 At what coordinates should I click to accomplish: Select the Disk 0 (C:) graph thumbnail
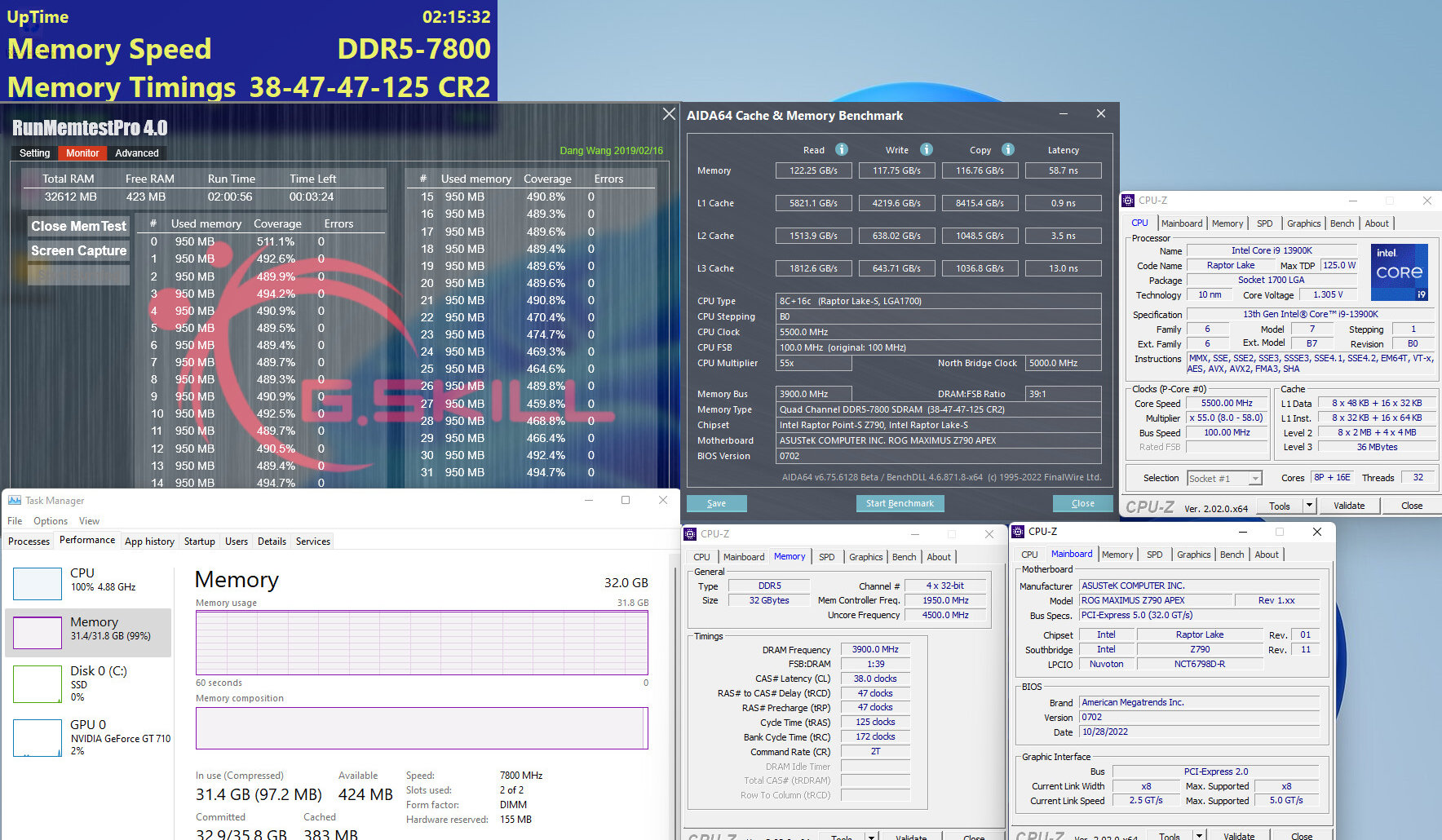pos(38,683)
